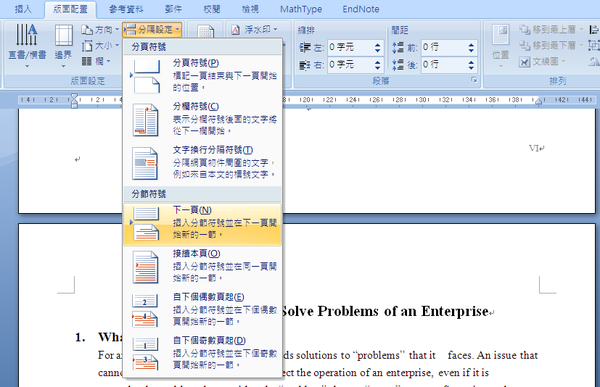This screenshot has width=600, height=387.
Task: Click 移到最下層 send to back
Action: pos(551,46)
